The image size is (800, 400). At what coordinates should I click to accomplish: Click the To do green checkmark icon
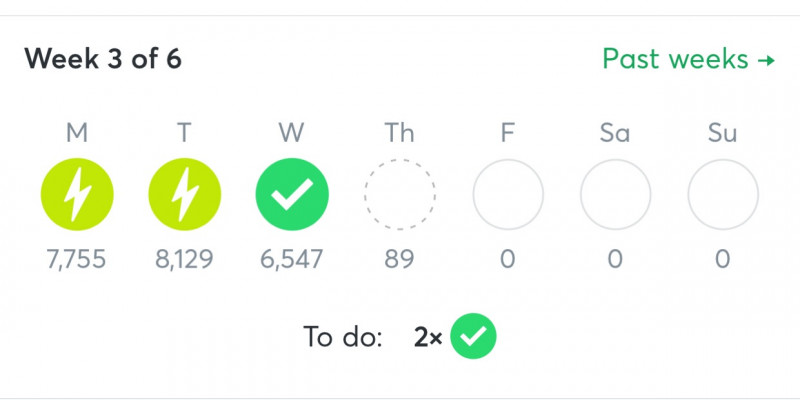coord(473,338)
